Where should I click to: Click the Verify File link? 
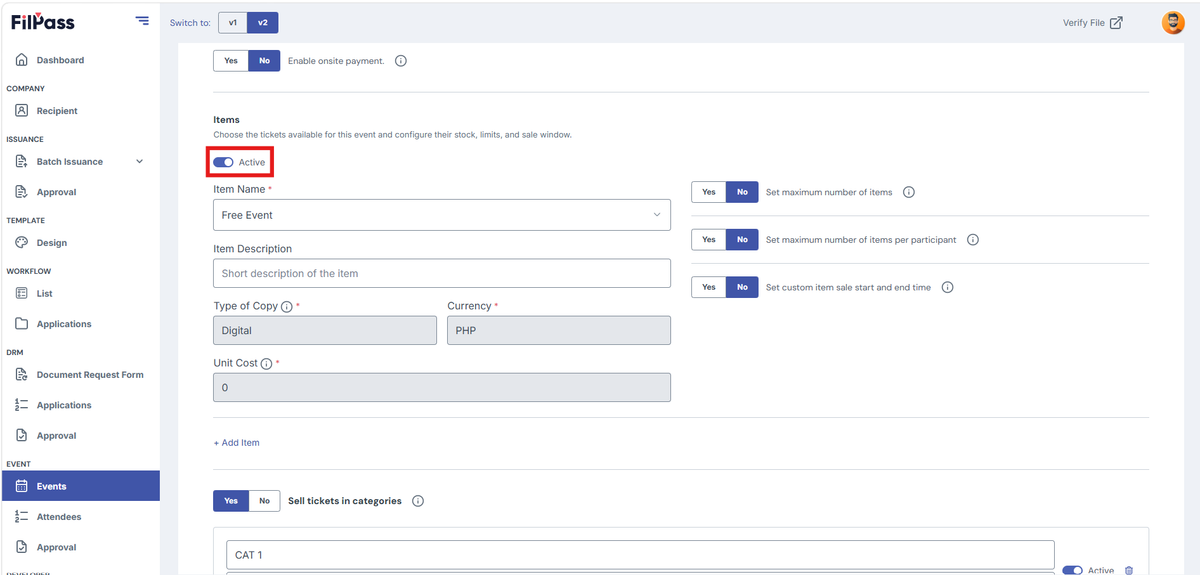1082,22
